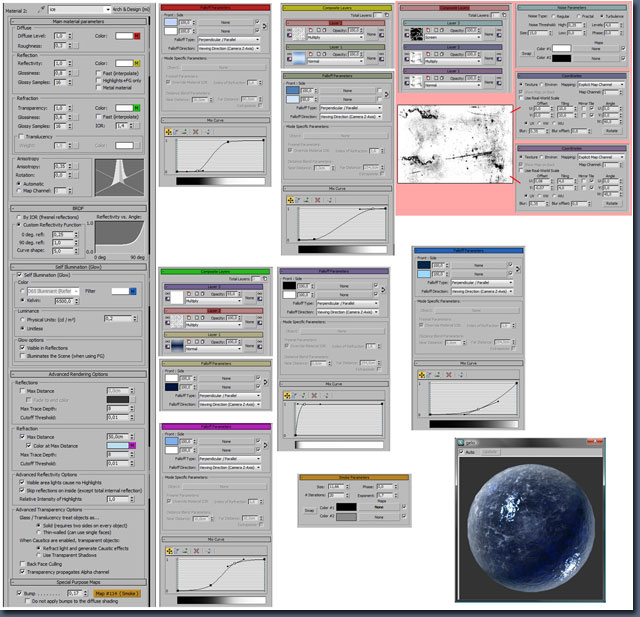The height and width of the screenshot is (617, 640).
Task: Add new layer in green Composite Layers
Action: [x=265, y=279]
